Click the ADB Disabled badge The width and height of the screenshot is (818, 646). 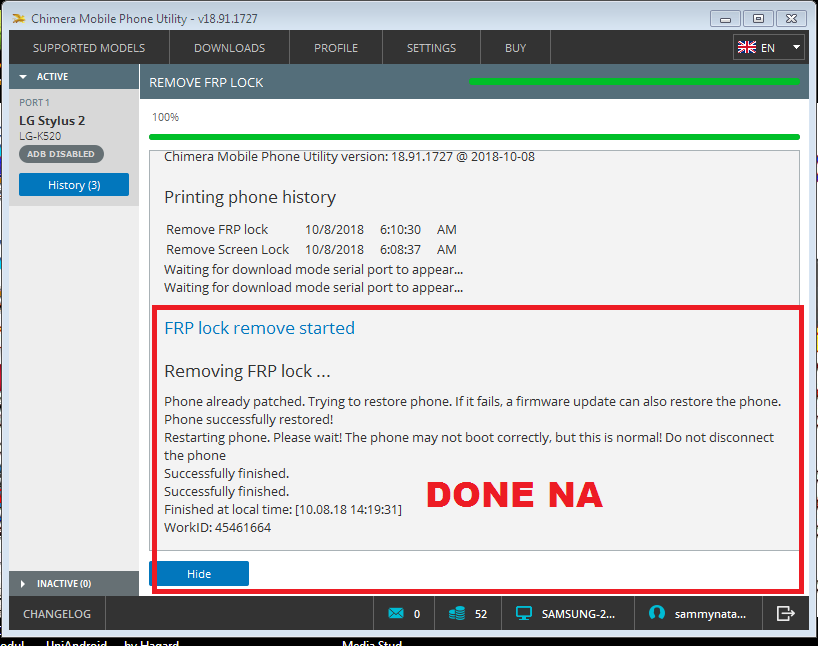61,154
